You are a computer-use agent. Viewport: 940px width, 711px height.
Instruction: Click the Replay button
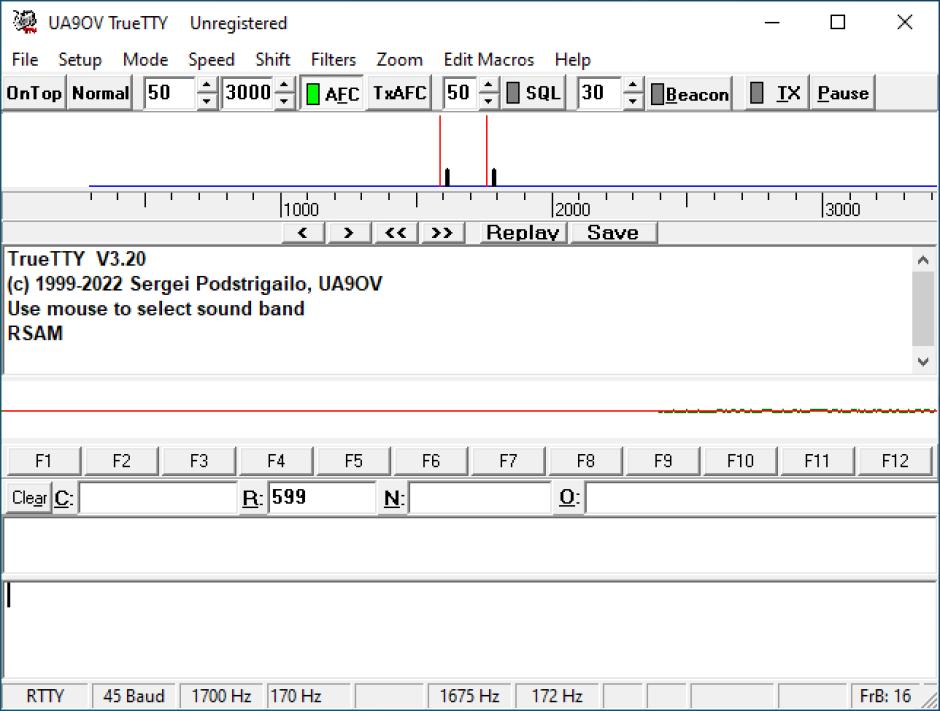[x=523, y=233]
